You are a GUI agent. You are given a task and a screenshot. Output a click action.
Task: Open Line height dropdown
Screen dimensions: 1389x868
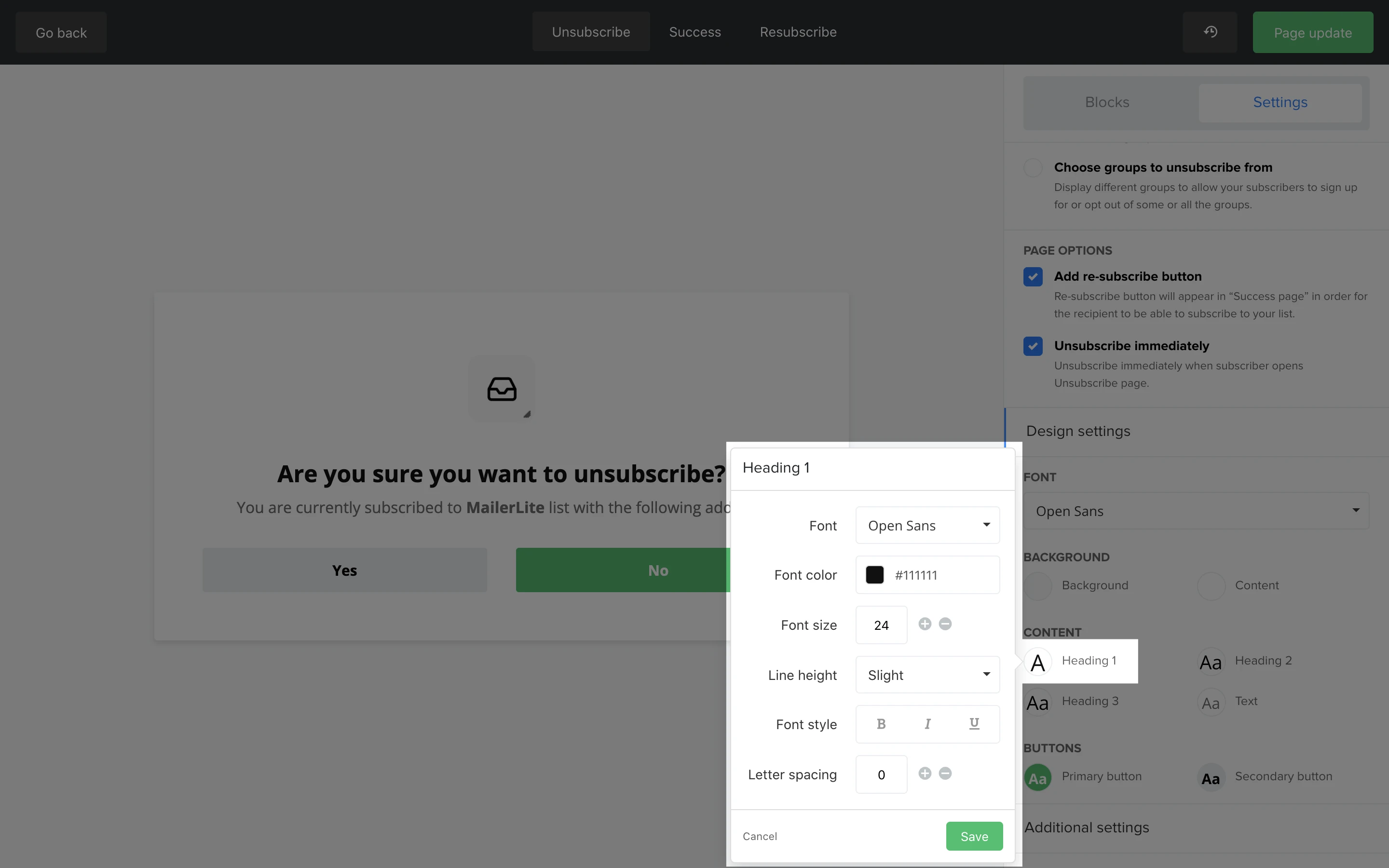point(927,675)
